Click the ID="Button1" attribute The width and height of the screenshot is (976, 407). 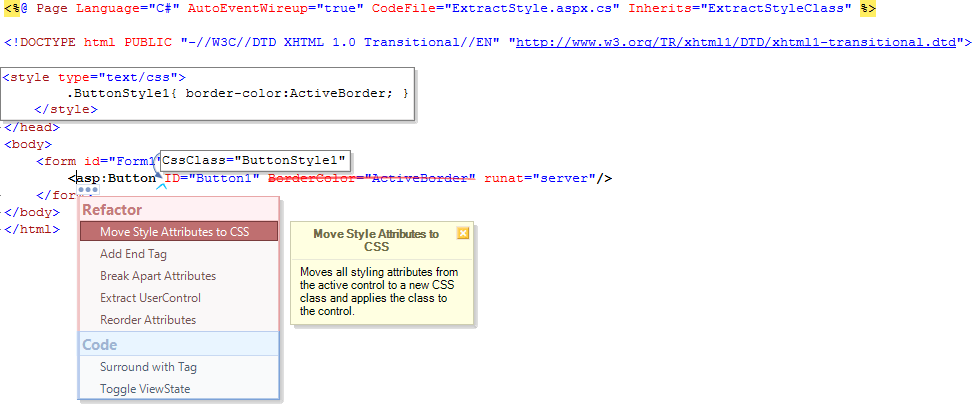coord(212,179)
